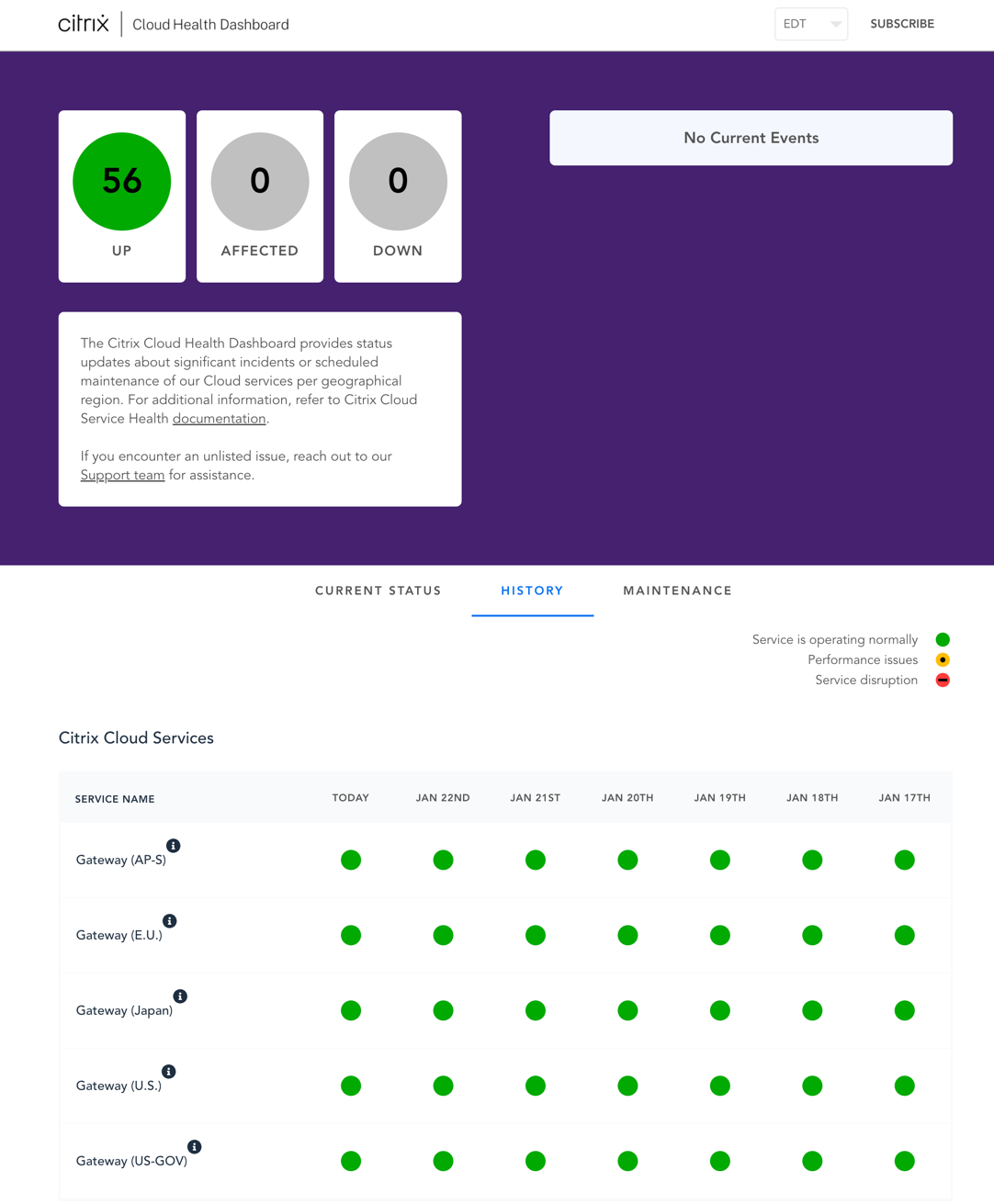Click the Citrix Cloud Services heading

(136, 738)
